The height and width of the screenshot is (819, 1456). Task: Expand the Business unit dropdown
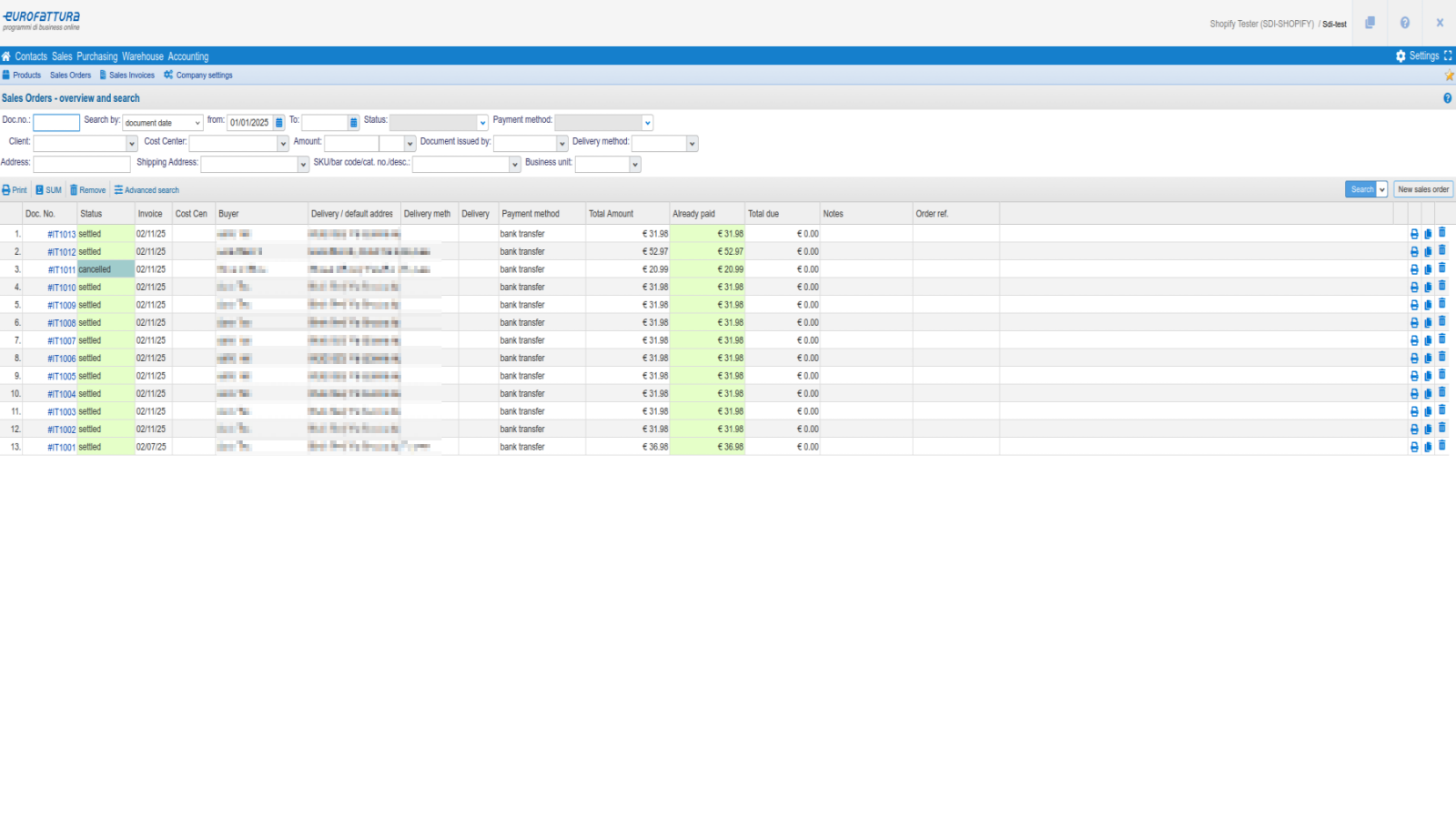pyautogui.click(x=635, y=165)
